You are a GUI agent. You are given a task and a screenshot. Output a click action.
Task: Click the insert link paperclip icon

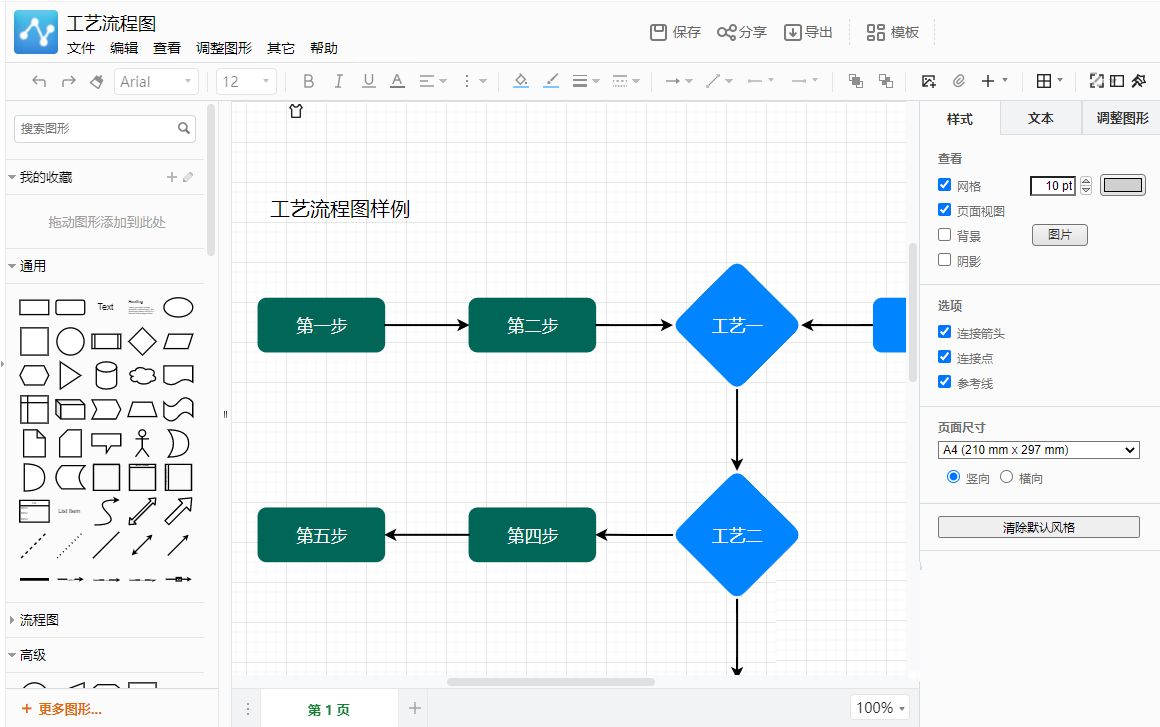point(958,81)
